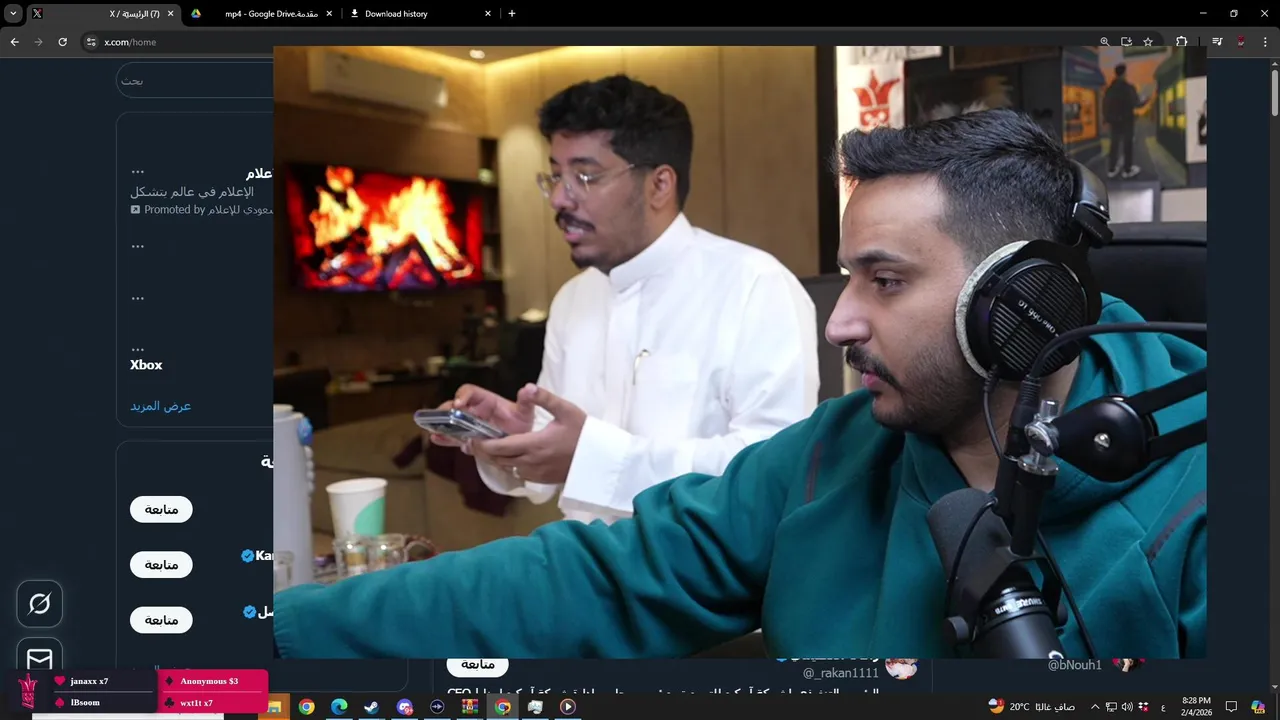This screenshot has width=1280, height=720.
Task: Open Steam from the taskbar
Action: [x=372, y=707]
